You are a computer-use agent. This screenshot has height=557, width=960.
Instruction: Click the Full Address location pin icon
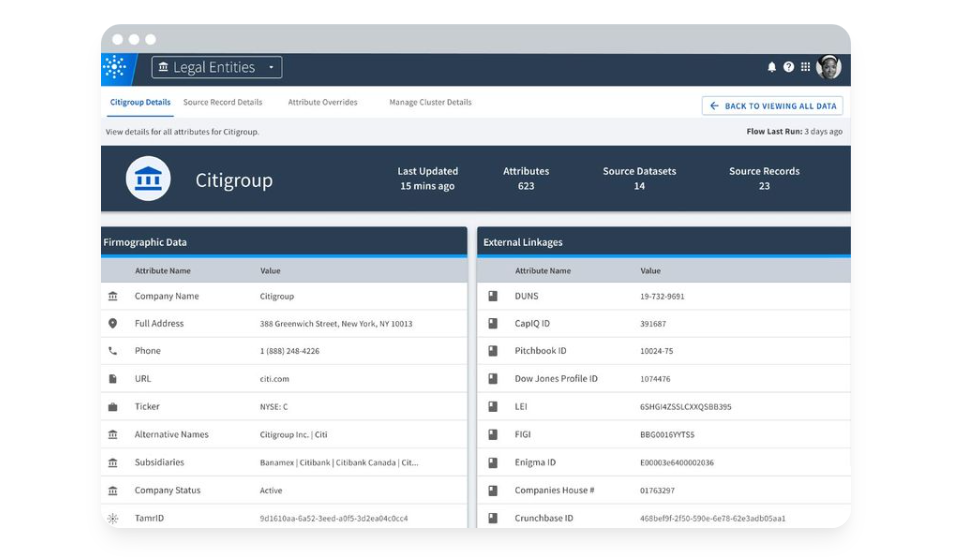113,323
